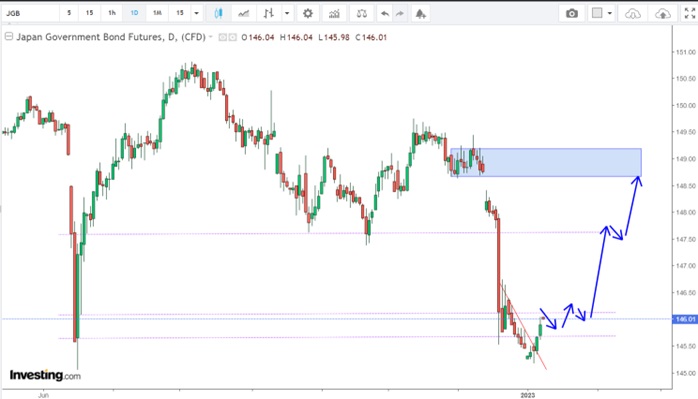Viewport: 698px width, 399px height.
Task: Open chart properties gear settings
Action: tap(308, 13)
